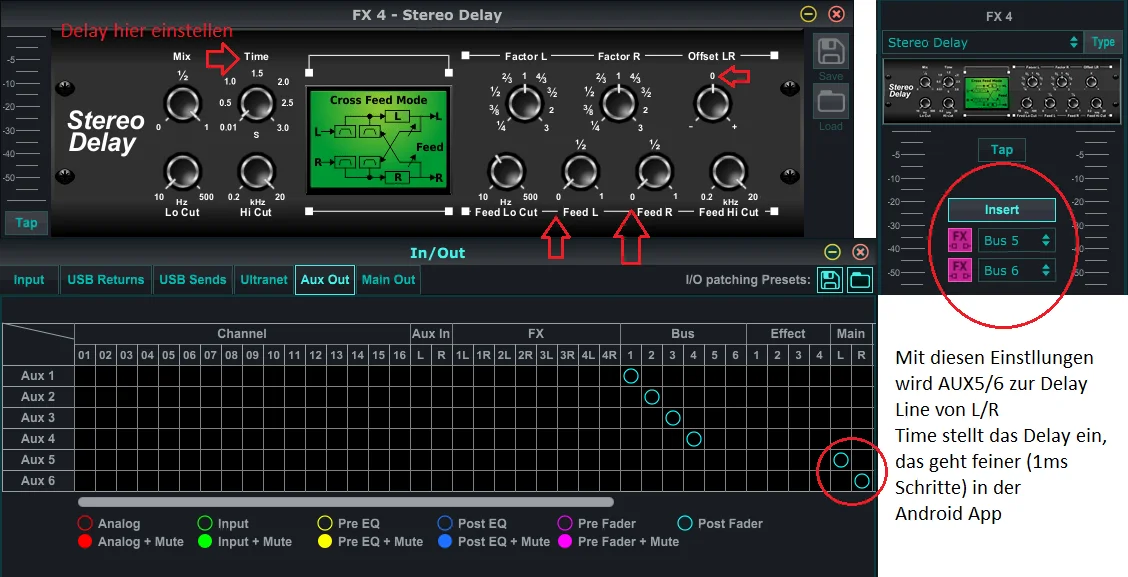The width and height of the screenshot is (1128, 577).
Task: Close the In/Out window
Action: pyautogui.click(x=860, y=252)
